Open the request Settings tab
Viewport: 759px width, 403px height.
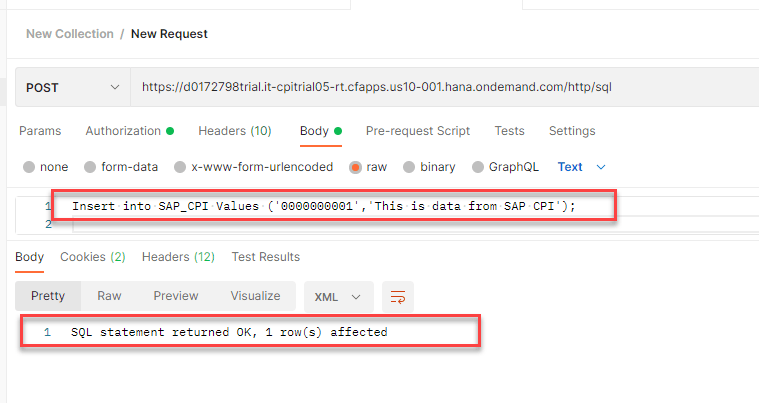(x=572, y=131)
